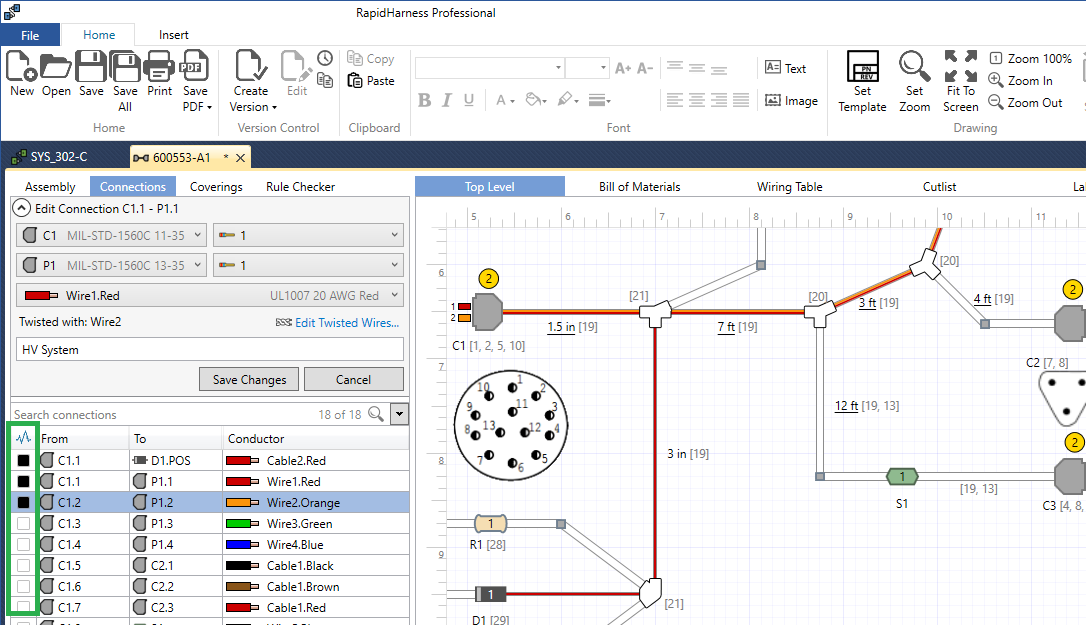Open the P1 connector dropdown
This screenshot has height=625, width=1086.
pyautogui.click(x=112, y=265)
